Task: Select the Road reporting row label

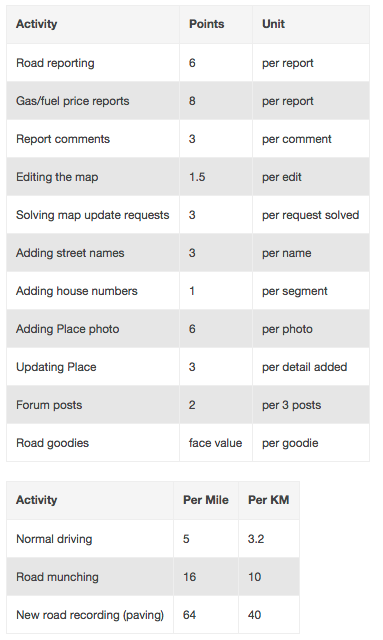Action: pyautogui.click(x=55, y=63)
